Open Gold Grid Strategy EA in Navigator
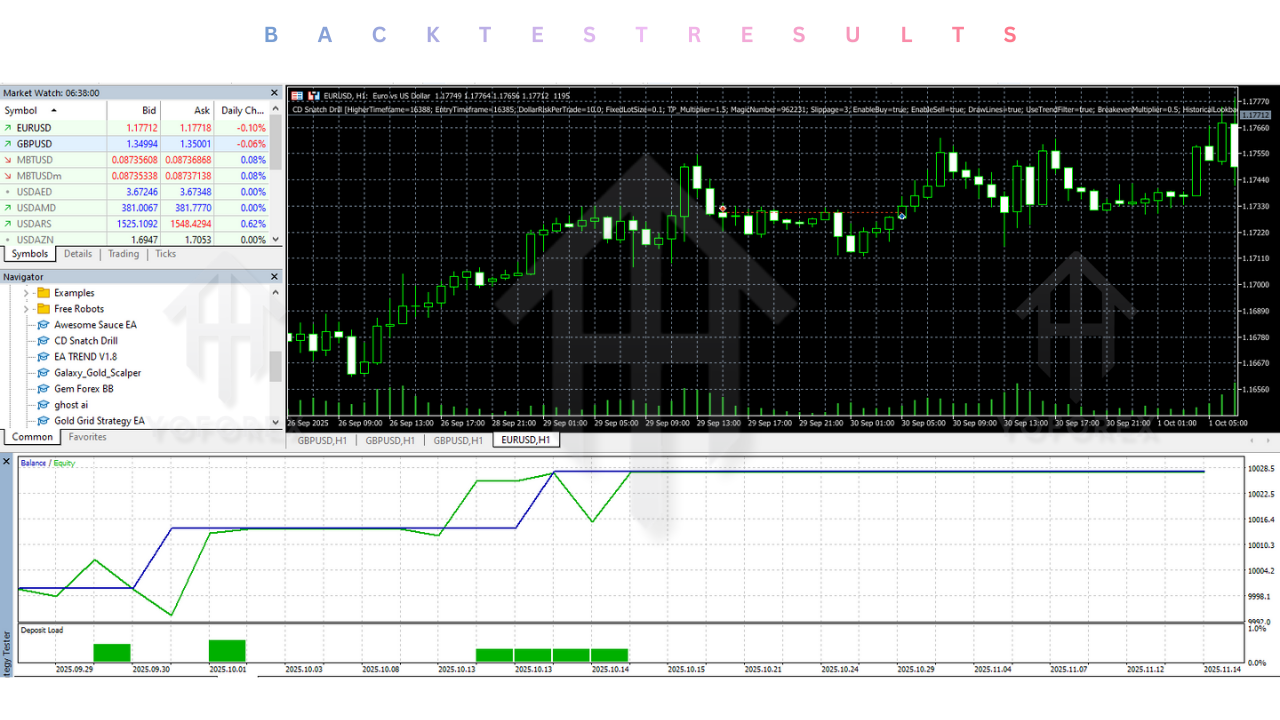Image resolution: width=1280 pixels, height=720 pixels. 99,421
